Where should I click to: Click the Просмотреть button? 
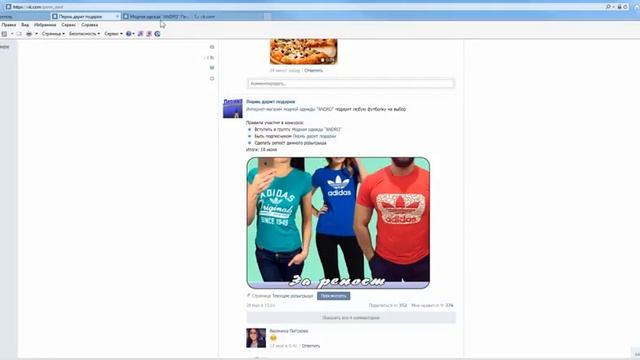[x=333, y=296]
